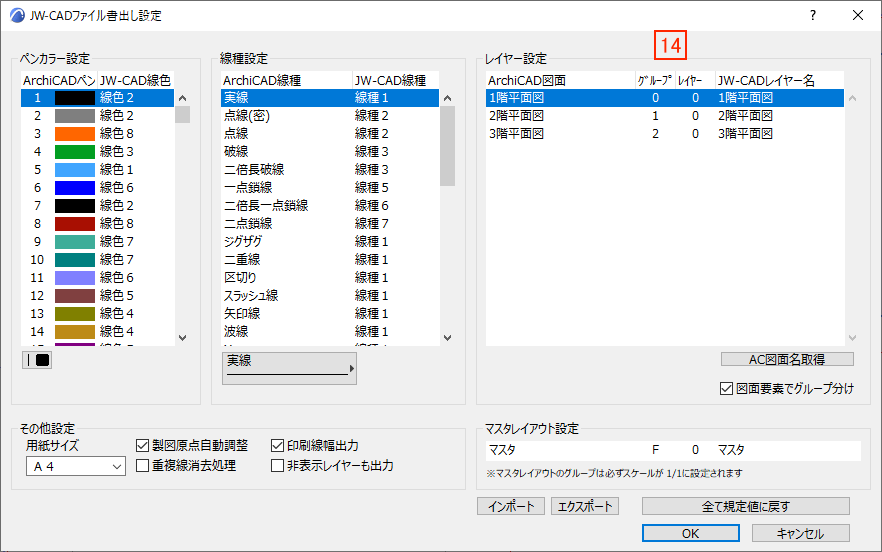Select the 二倍長破線 row
The width and height of the screenshot is (882, 552).
coord(330,170)
